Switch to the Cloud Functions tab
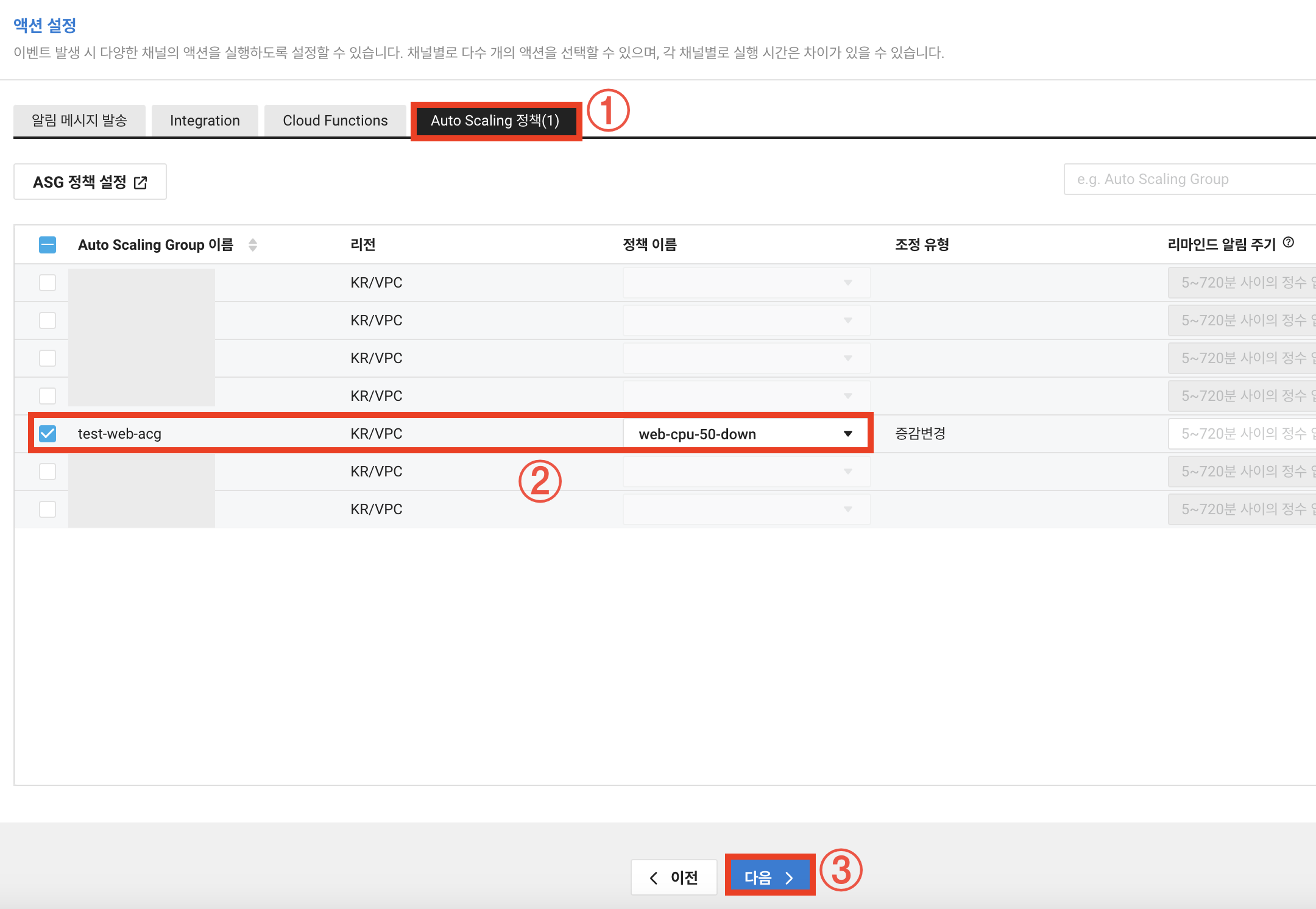Screen dimensions: 1316x909 pyautogui.click(x=335, y=121)
